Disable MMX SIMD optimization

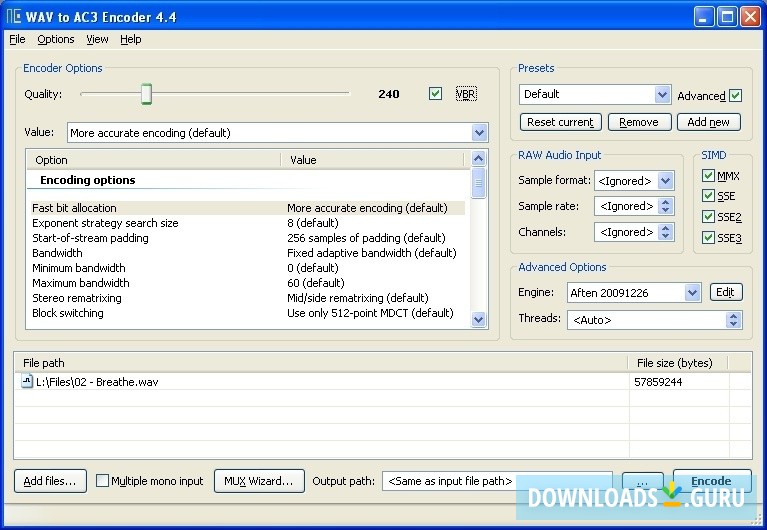(708, 176)
